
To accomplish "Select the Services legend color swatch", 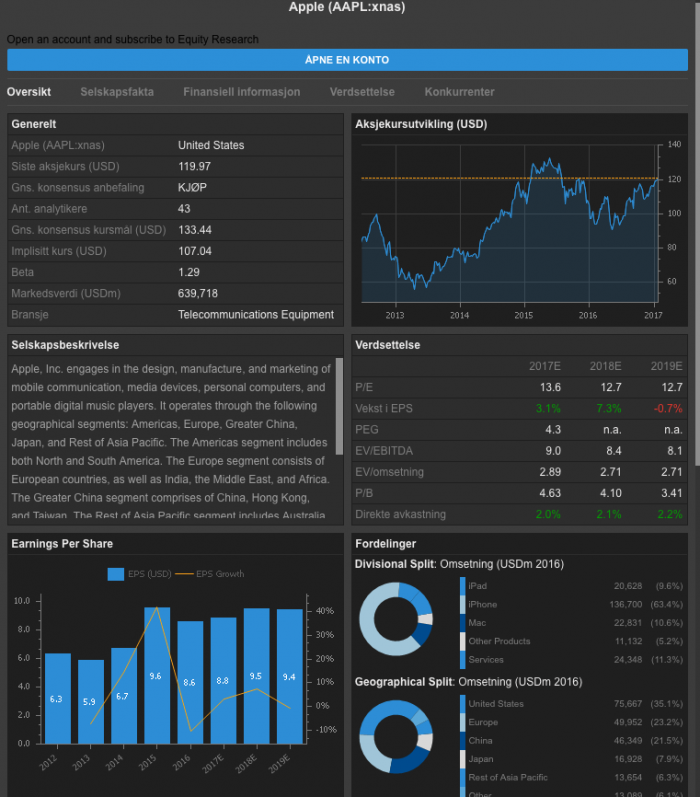I will click(463, 659).
